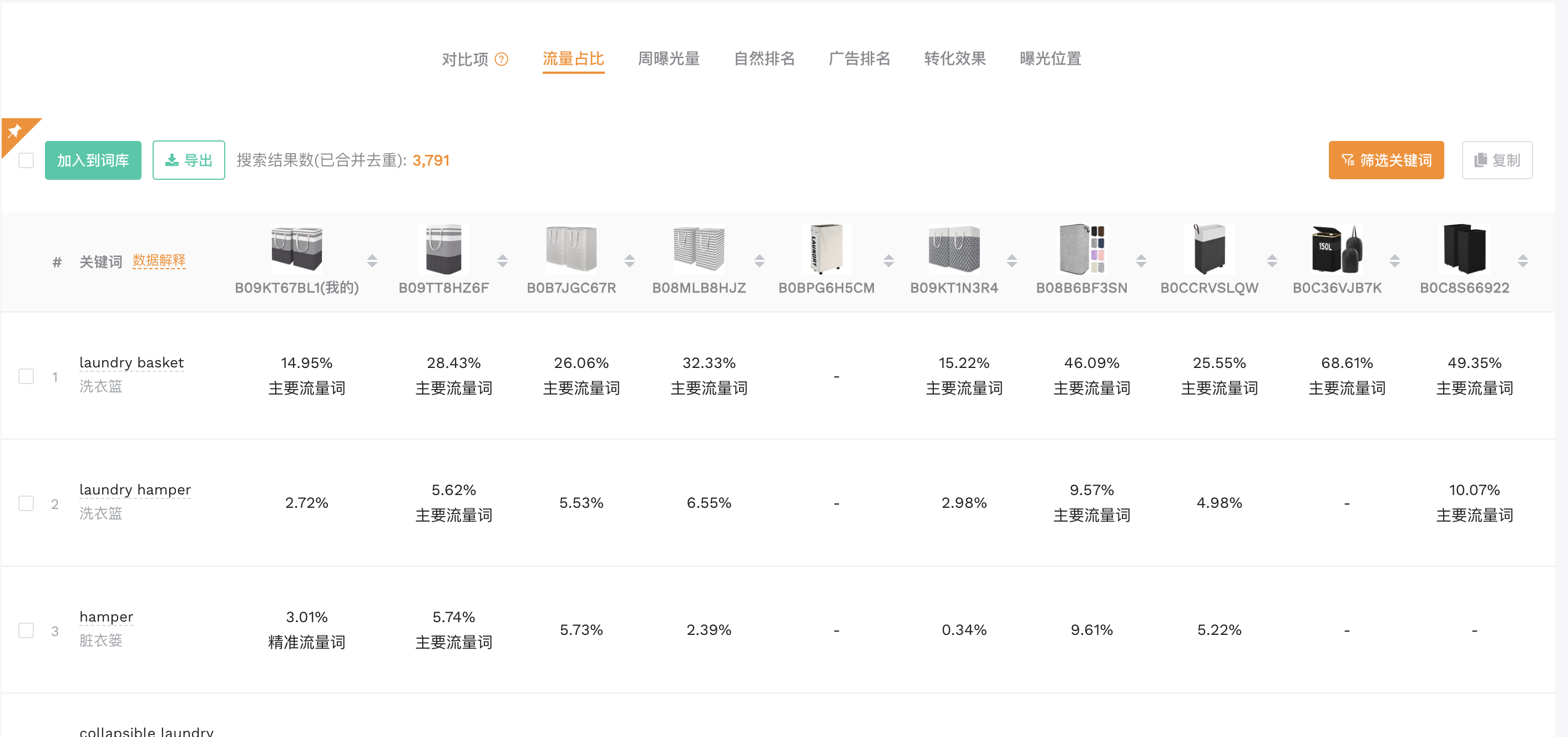This screenshot has height=737, width=1568.
Task: Sort by B0C36VJB7K column arrows
Action: pyautogui.click(x=1394, y=261)
